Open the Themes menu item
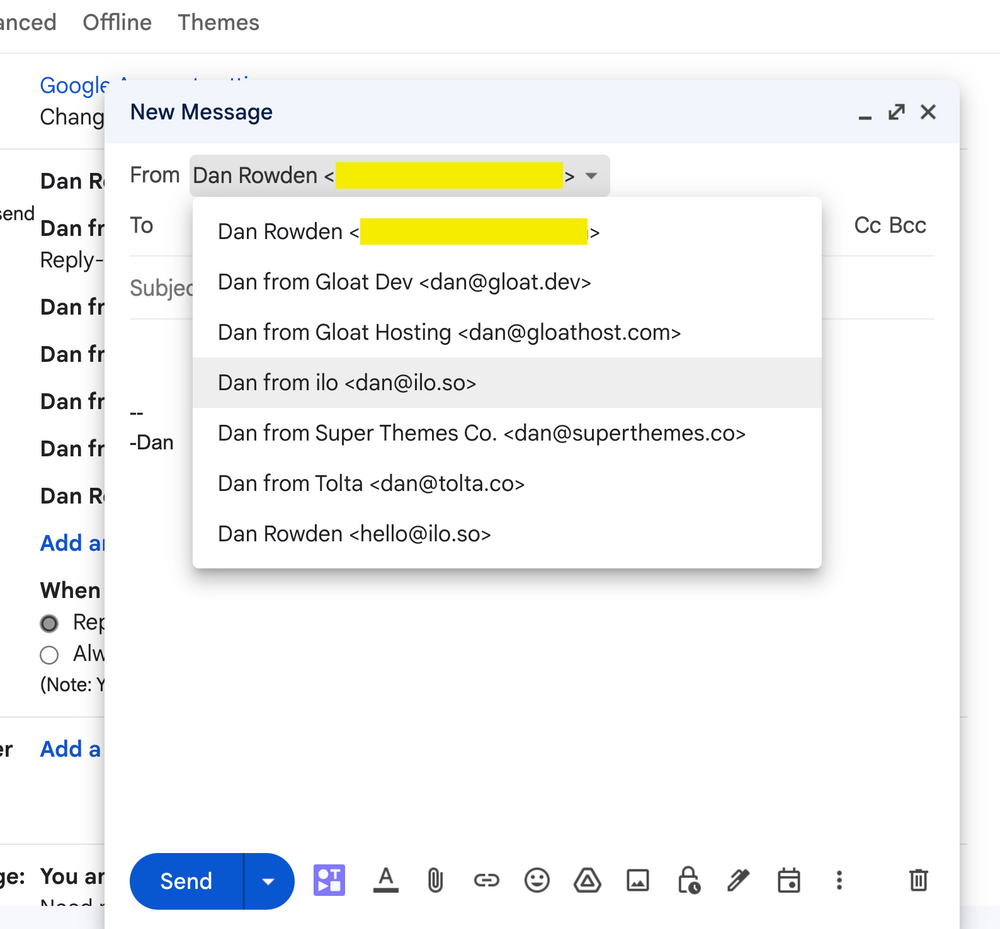1000x929 pixels. point(218,22)
